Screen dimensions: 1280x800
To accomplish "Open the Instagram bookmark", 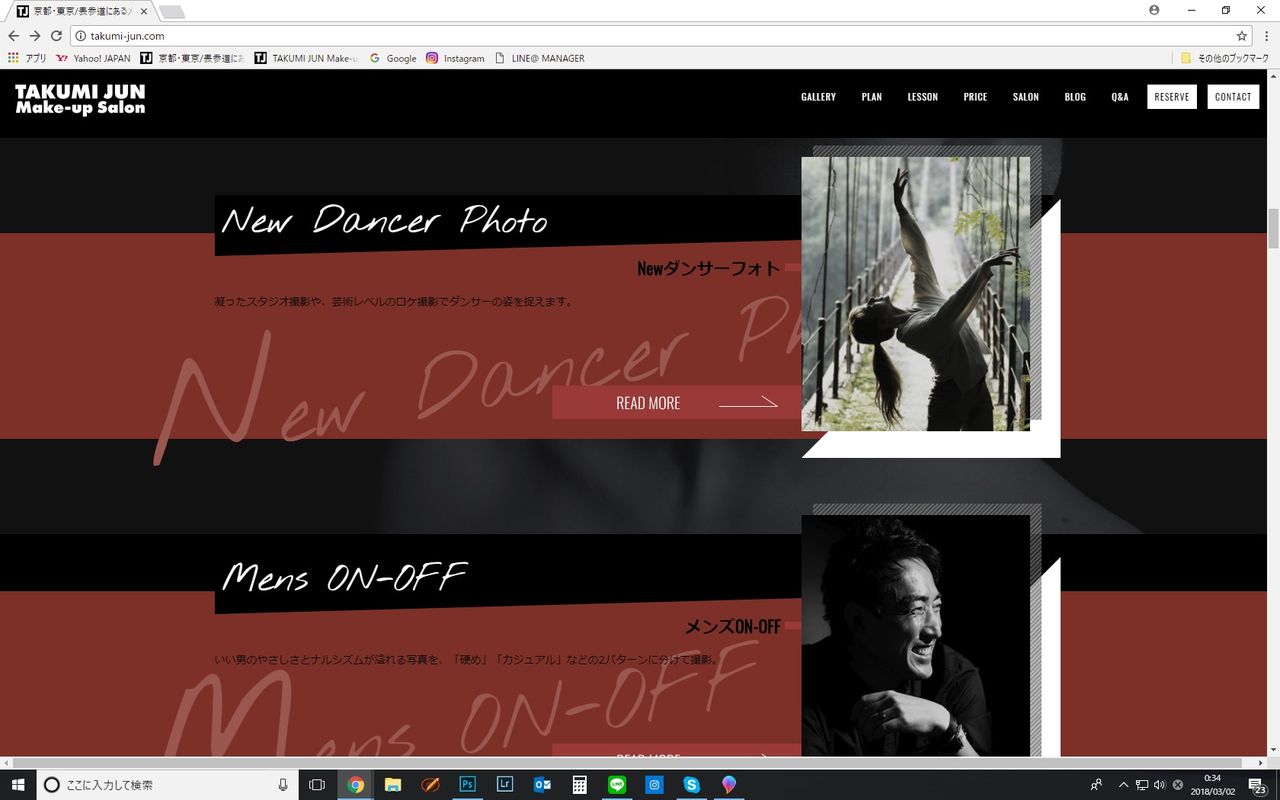I will [x=455, y=58].
